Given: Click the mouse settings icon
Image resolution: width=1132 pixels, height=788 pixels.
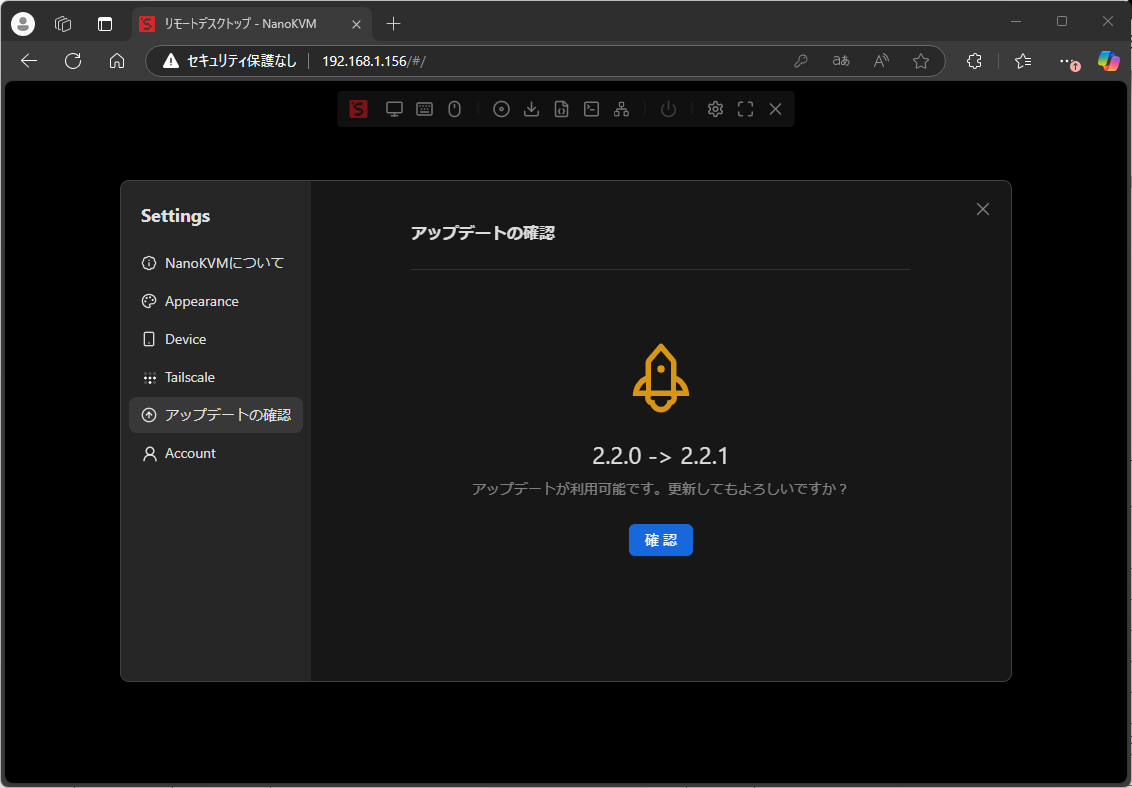Looking at the screenshot, I should (454, 110).
